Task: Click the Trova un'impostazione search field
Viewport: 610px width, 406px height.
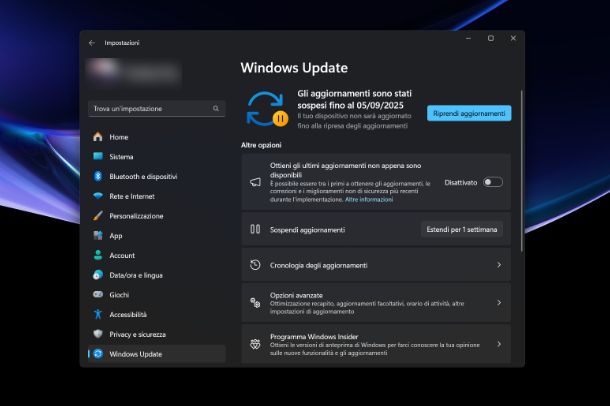Action: 150,108
